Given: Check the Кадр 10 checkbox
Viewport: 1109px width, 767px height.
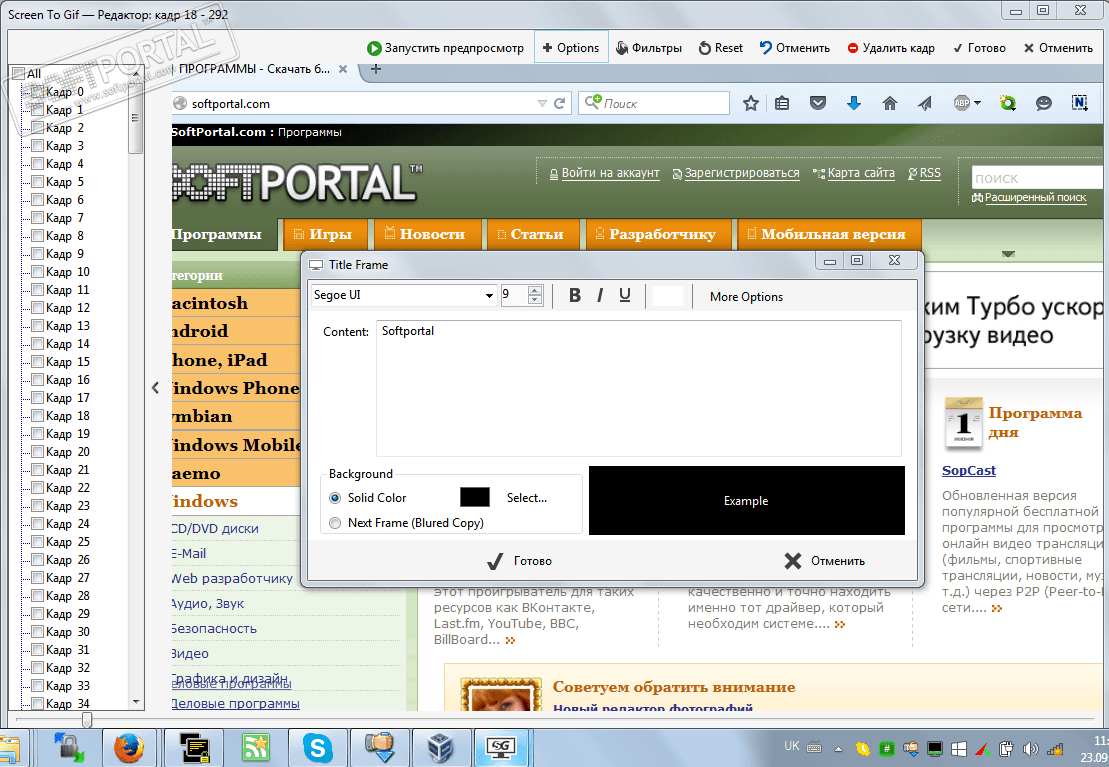Looking at the screenshot, I should [x=37, y=272].
